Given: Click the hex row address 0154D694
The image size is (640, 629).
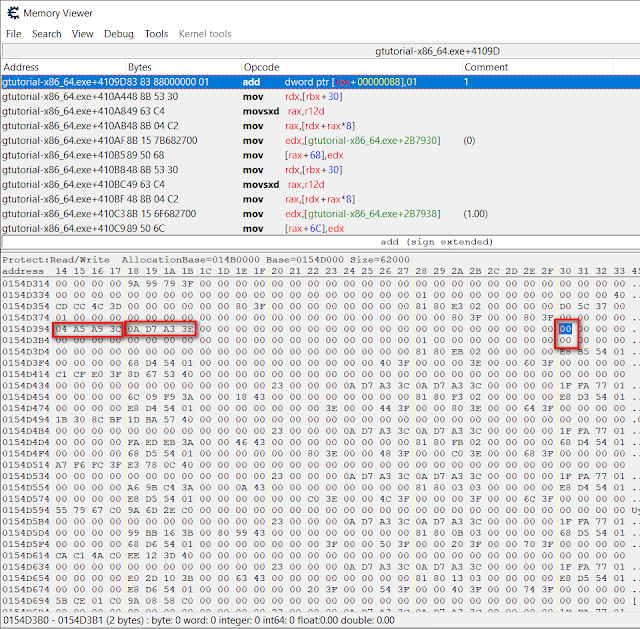Looking at the screenshot, I should pyautogui.click(x=26, y=601).
